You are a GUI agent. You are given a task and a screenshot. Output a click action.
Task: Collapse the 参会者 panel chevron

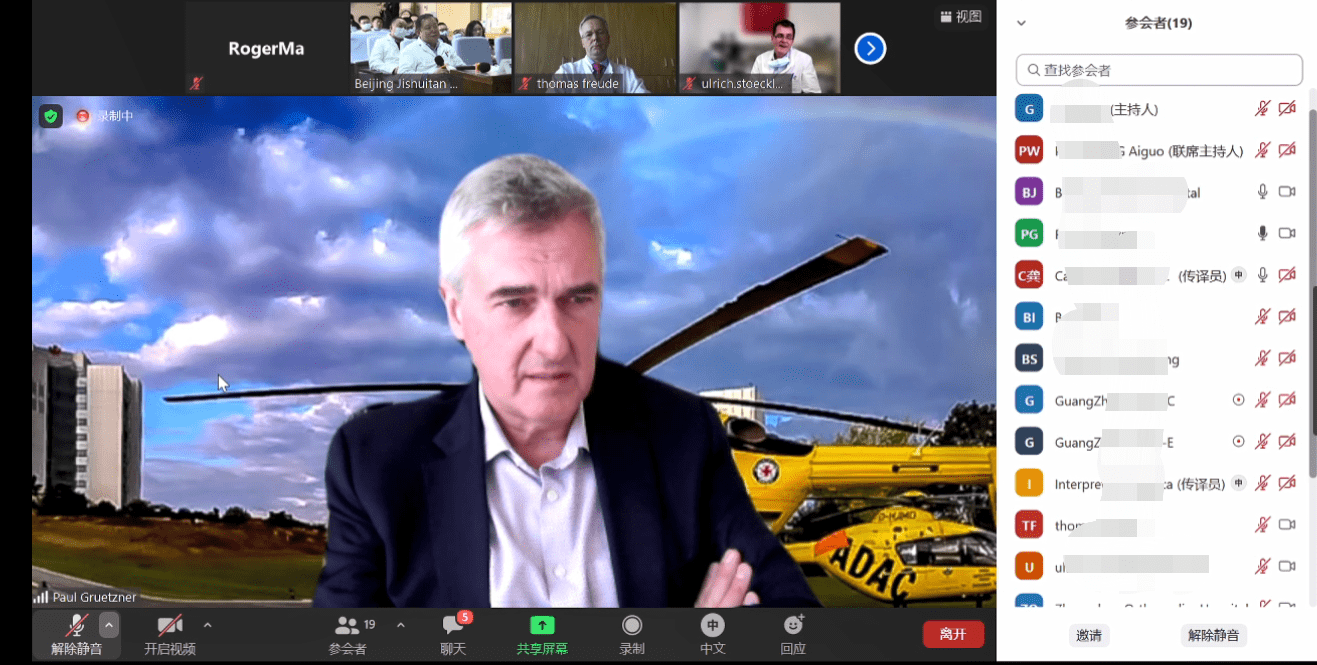coord(1021,23)
